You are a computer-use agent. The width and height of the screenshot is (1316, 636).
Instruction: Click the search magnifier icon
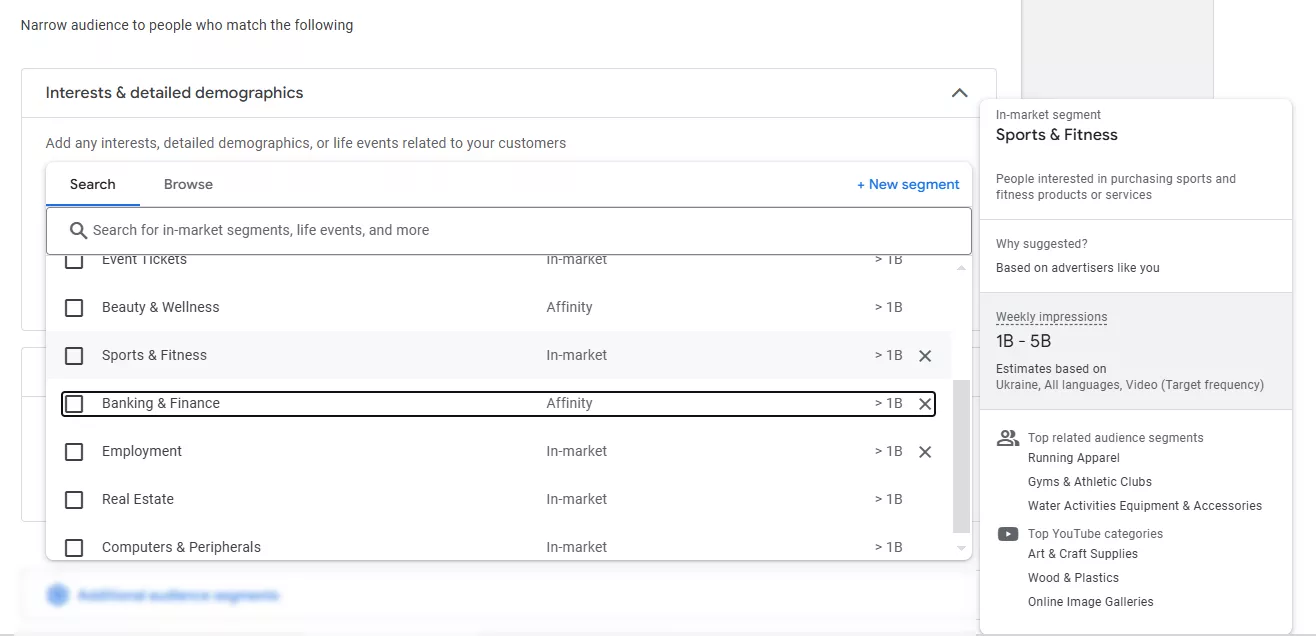click(x=78, y=231)
